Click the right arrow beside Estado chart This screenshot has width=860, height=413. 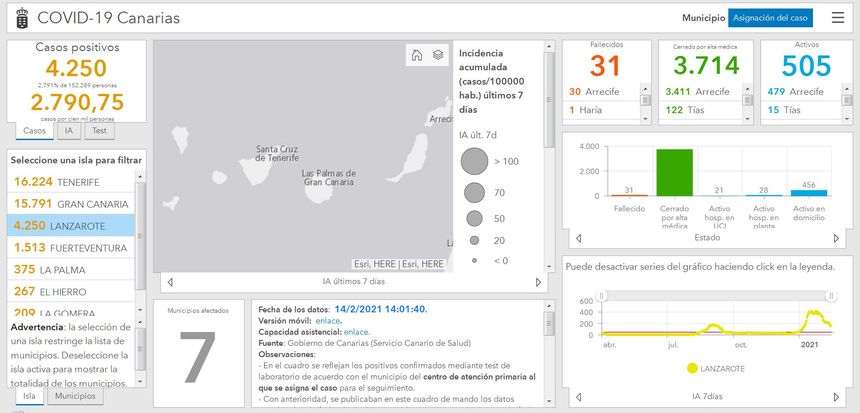click(x=838, y=239)
